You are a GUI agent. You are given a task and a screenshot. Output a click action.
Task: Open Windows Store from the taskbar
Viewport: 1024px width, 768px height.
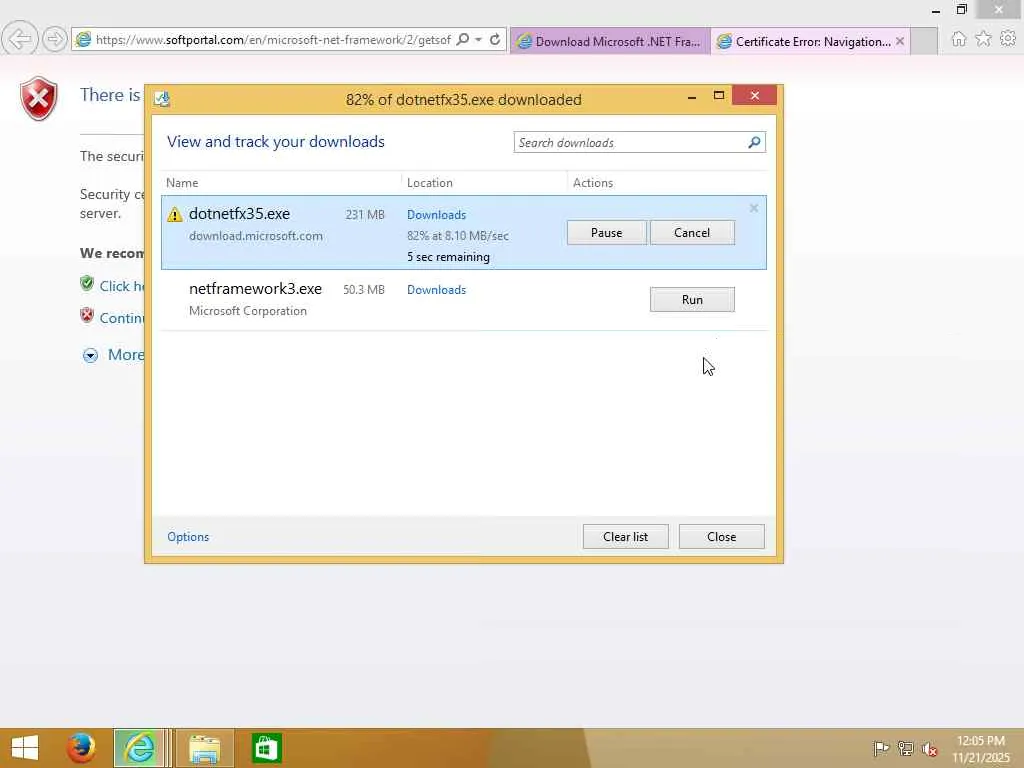click(266, 748)
